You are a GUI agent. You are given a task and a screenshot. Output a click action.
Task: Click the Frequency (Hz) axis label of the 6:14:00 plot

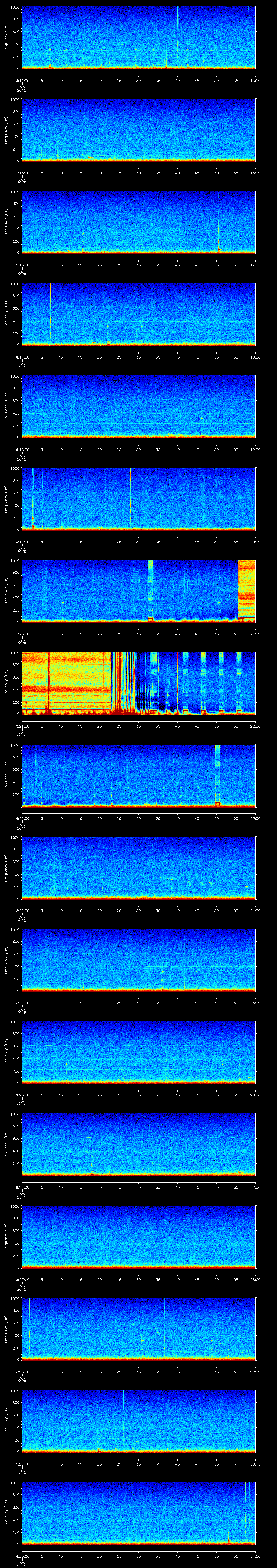coord(7,38)
